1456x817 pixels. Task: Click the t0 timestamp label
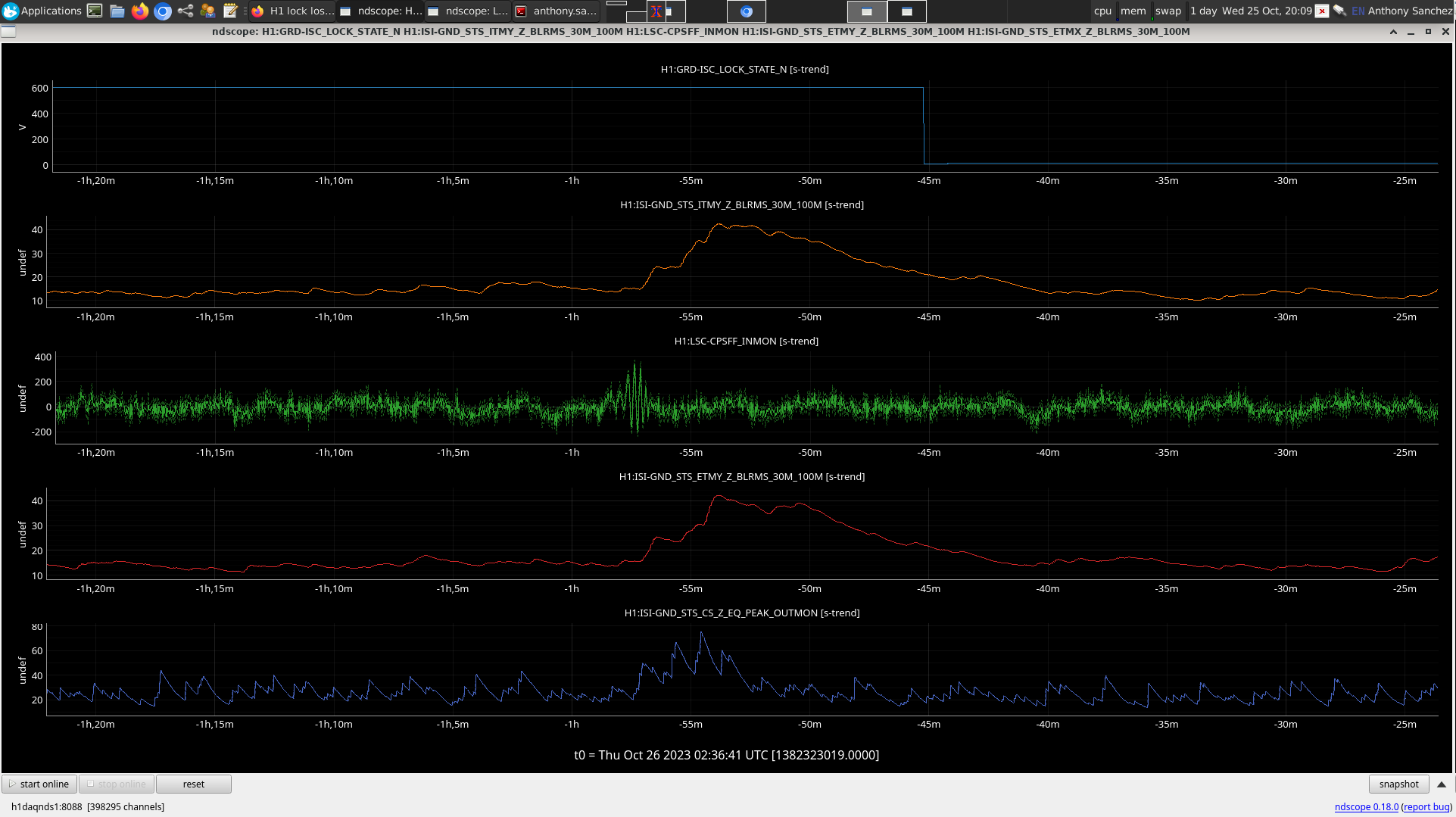coord(727,755)
